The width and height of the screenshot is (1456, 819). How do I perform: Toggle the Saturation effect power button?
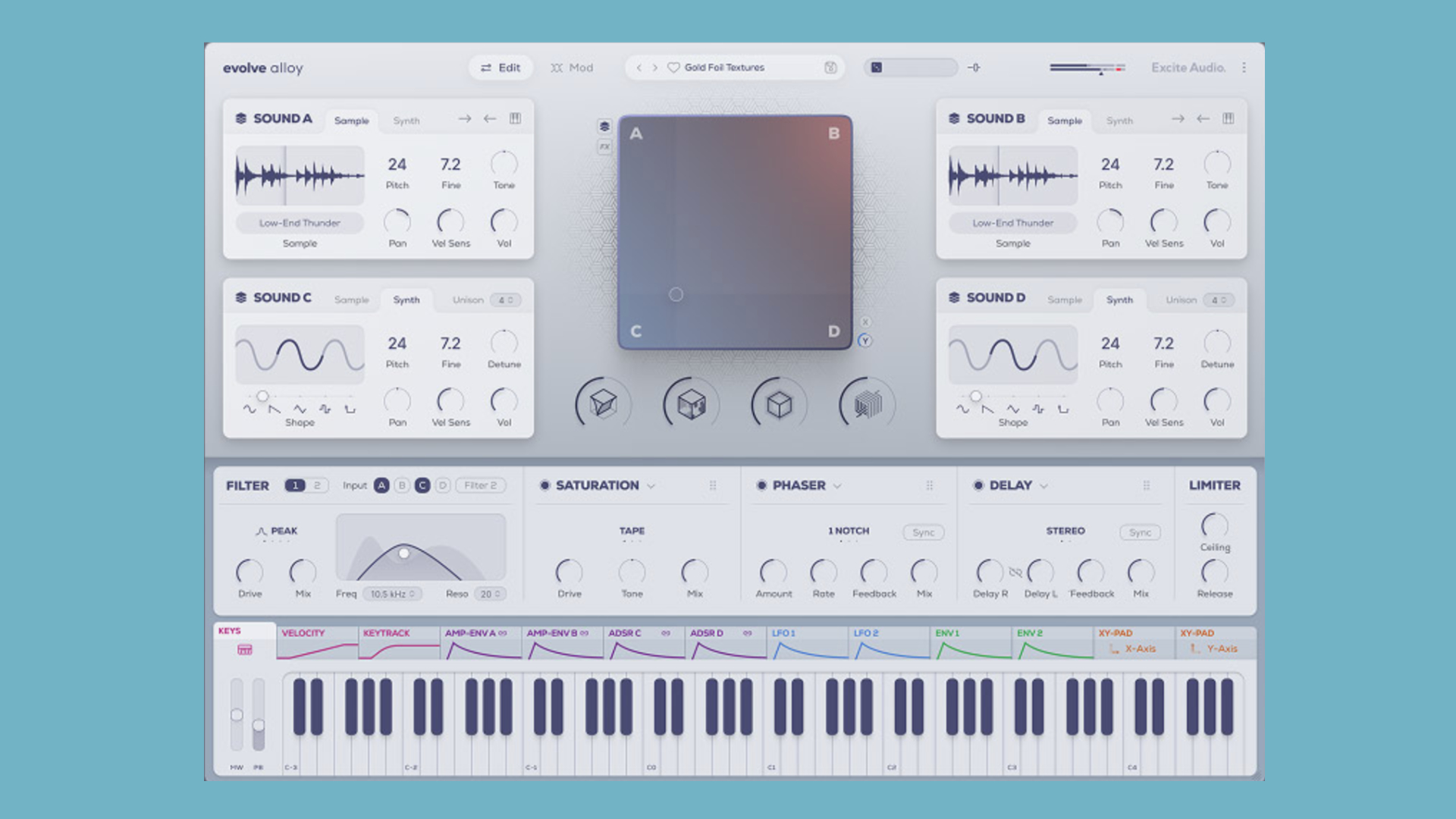[x=544, y=485]
